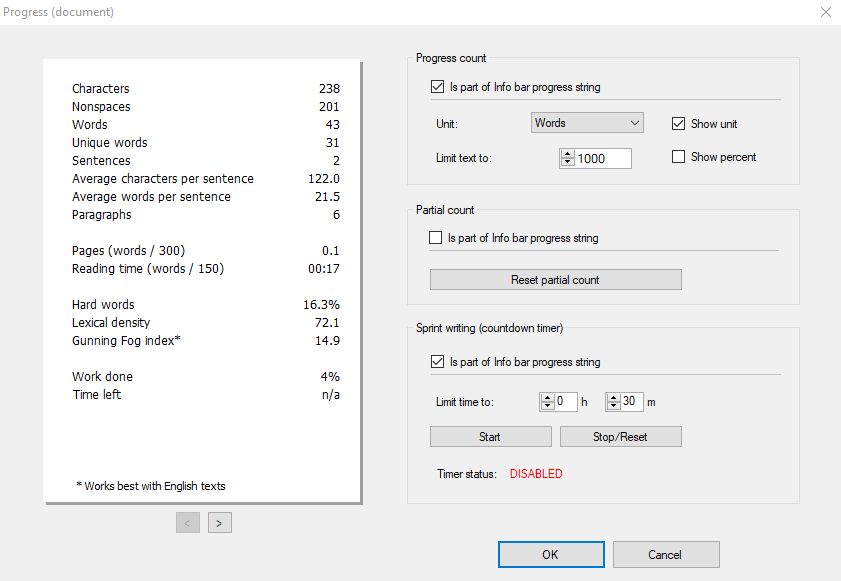Confirm the dialog with OK
Screen dimensions: 841x581
click(551, 554)
